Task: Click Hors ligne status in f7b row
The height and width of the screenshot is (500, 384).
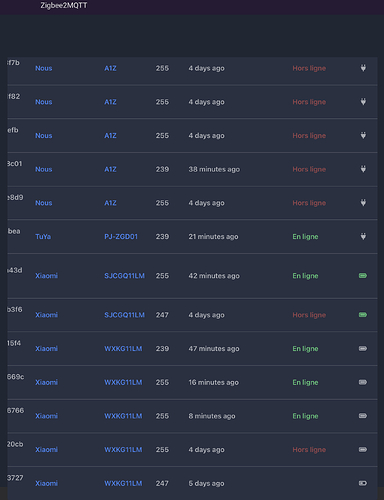Action: 309,68
